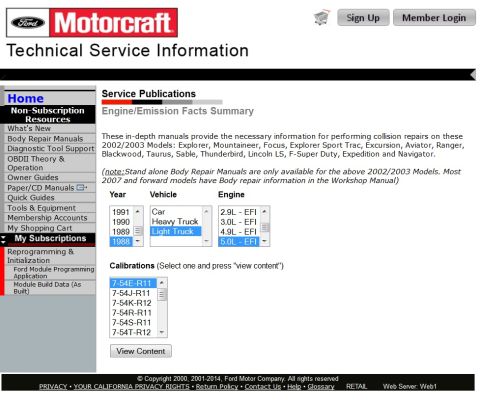Open Ford Module Programming Application
The height and width of the screenshot is (400, 480).
(54, 272)
